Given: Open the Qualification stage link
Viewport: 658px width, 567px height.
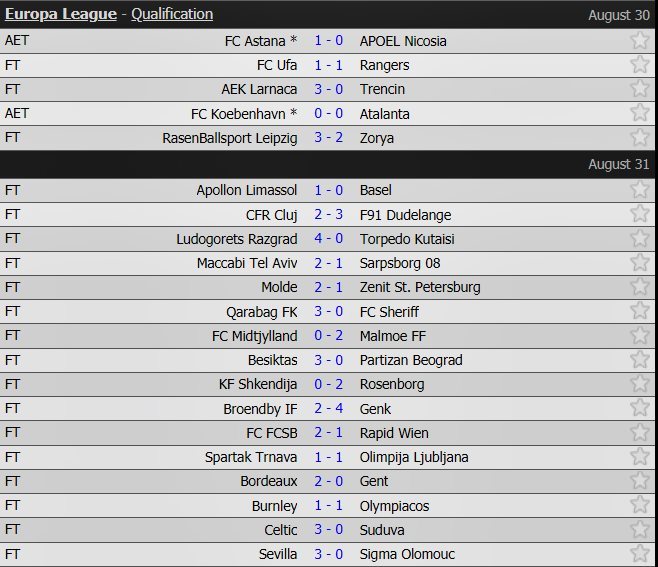Looking at the screenshot, I should pyautogui.click(x=172, y=14).
